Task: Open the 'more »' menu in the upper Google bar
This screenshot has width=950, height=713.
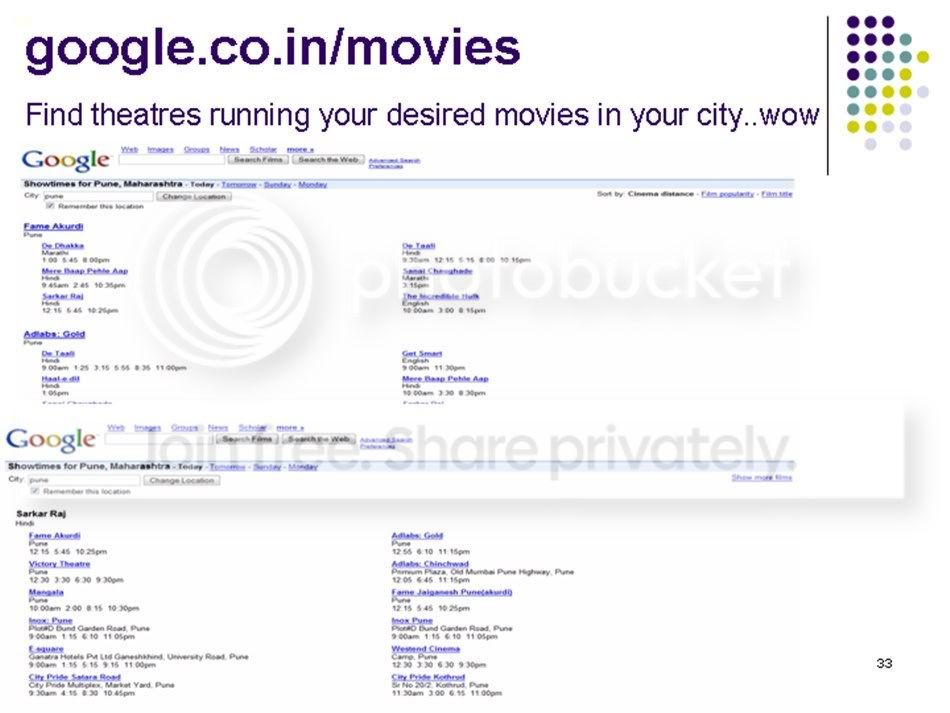Action: (300, 149)
